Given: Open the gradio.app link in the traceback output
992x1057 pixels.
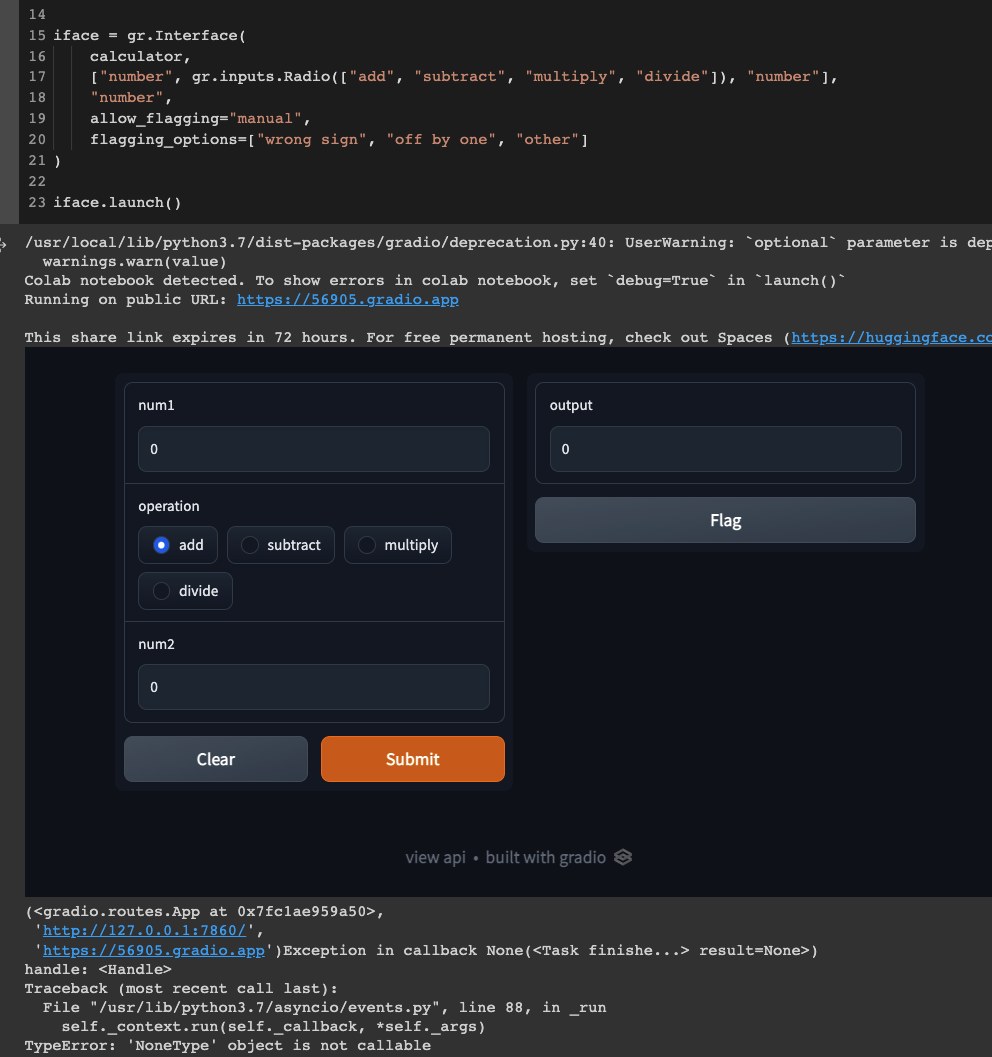Looking at the screenshot, I should tap(153, 950).
